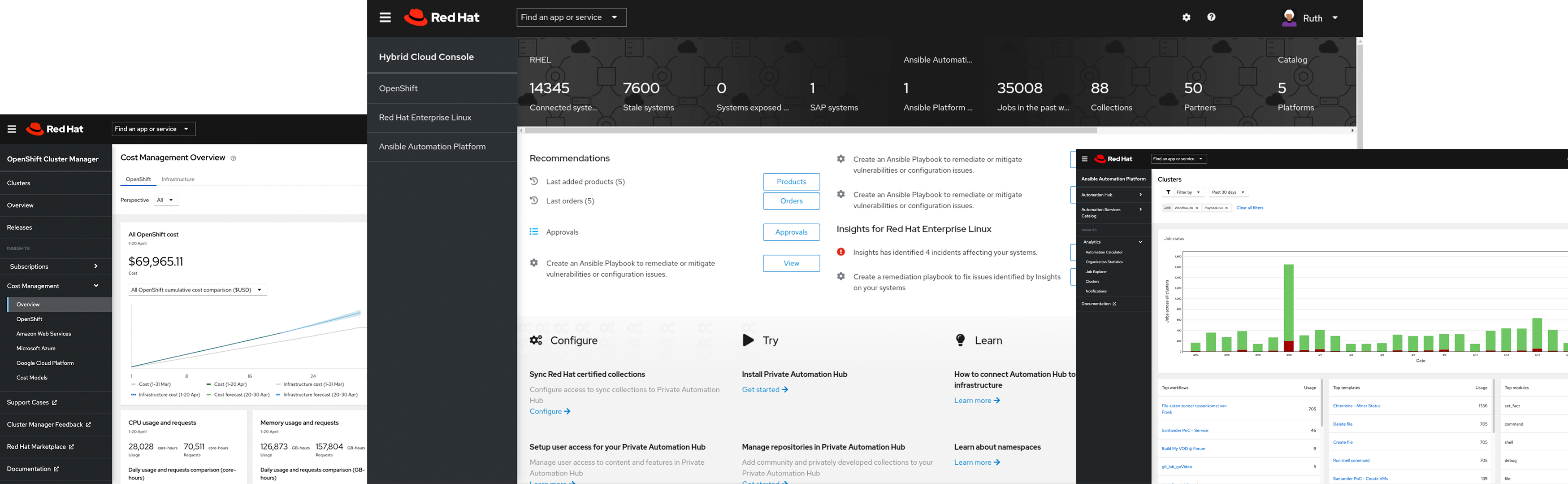Click the filter funnel icon in Clusters

pyautogui.click(x=1168, y=192)
